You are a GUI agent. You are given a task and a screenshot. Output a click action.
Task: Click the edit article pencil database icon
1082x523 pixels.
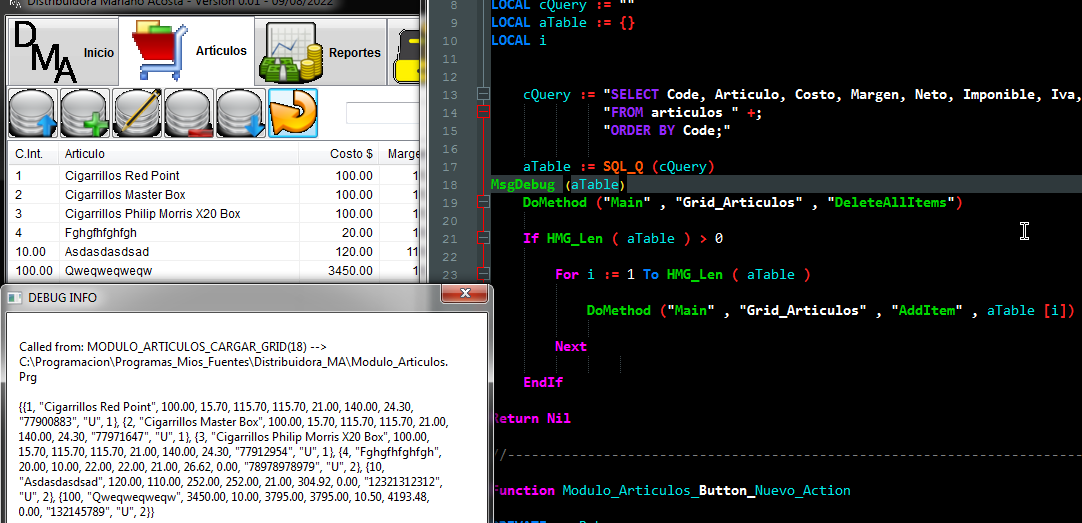pyautogui.click(x=137, y=113)
